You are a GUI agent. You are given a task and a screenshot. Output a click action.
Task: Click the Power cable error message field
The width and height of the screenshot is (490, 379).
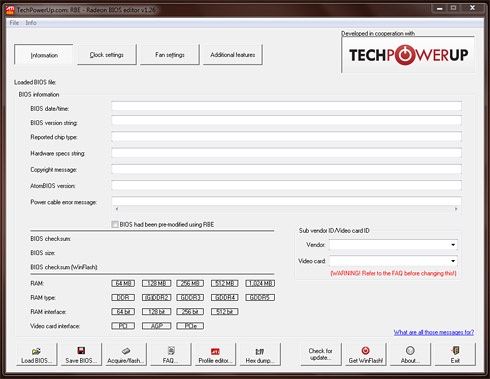coord(287,201)
